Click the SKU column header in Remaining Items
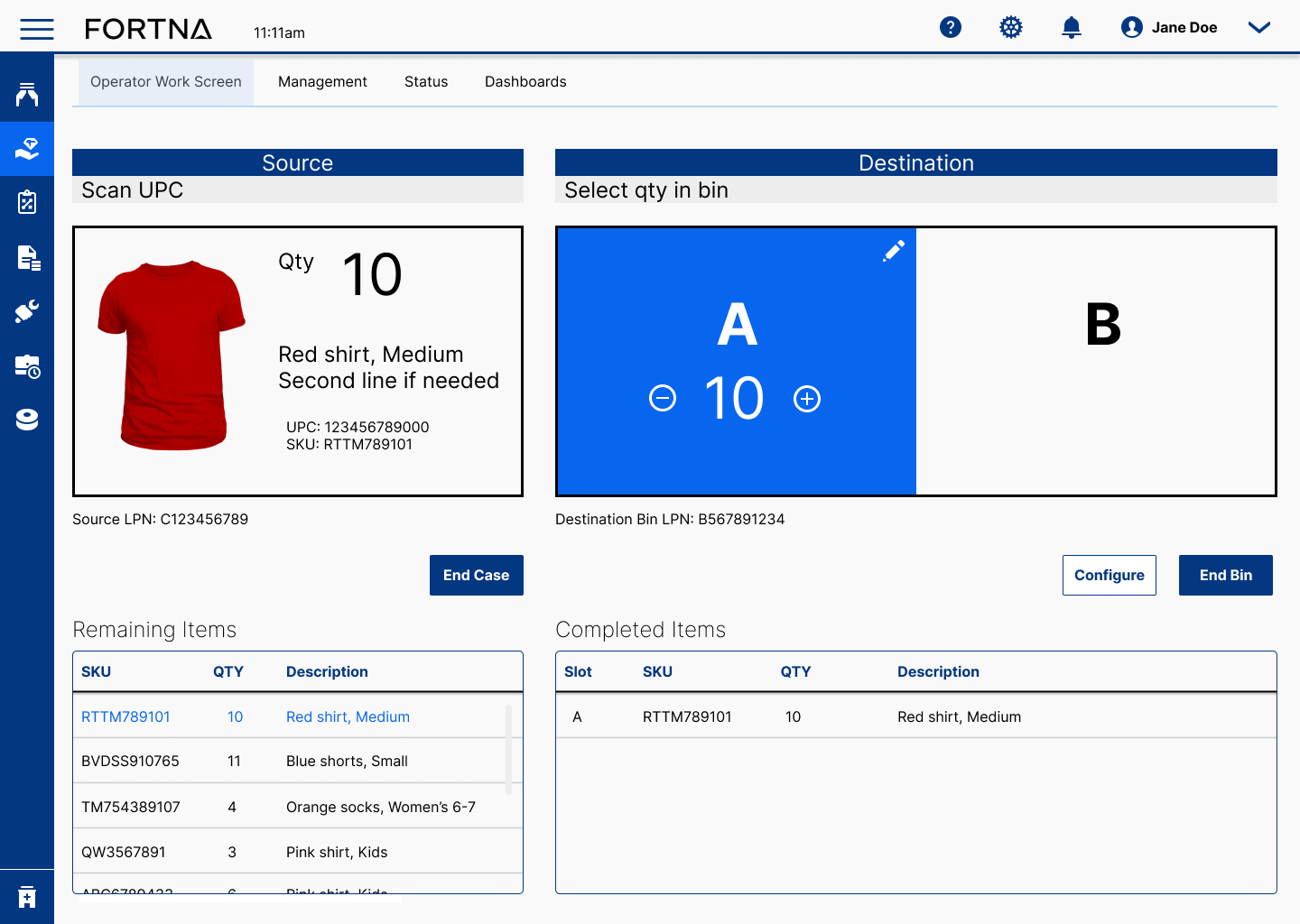Viewport: 1300px width, 924px height. 96,671
